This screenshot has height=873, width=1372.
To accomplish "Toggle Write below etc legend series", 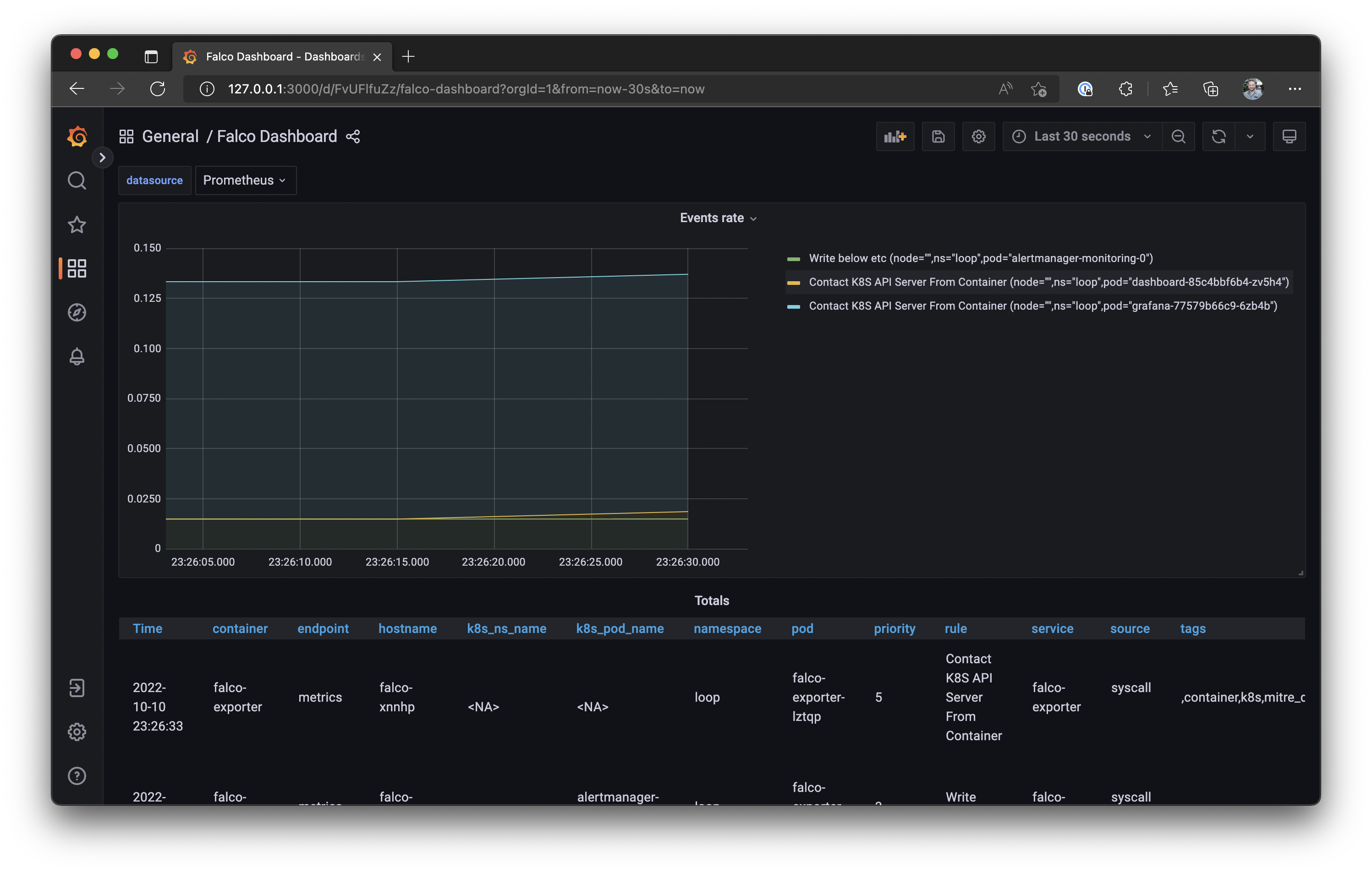I will [x=980, y=258].
